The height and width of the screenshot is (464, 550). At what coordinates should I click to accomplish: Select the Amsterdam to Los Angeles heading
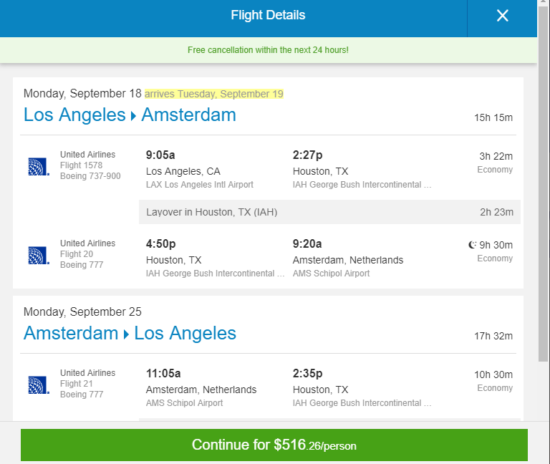pyautogui.click(x=130, y=333)
